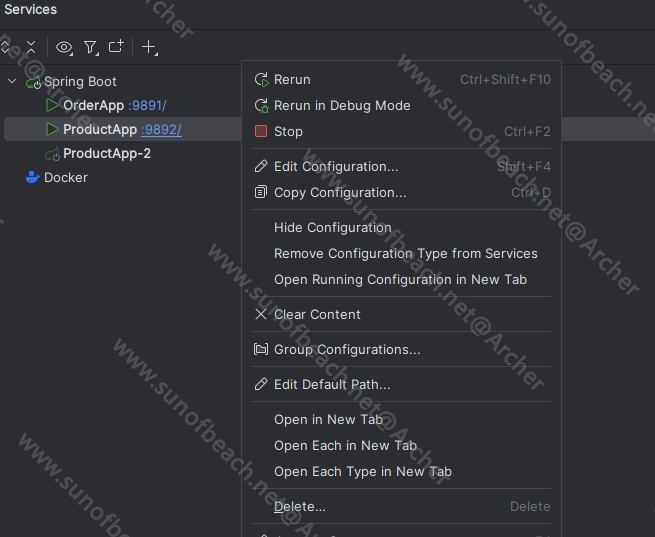Click the Edit Default Path pencil icon

(261, 384)
